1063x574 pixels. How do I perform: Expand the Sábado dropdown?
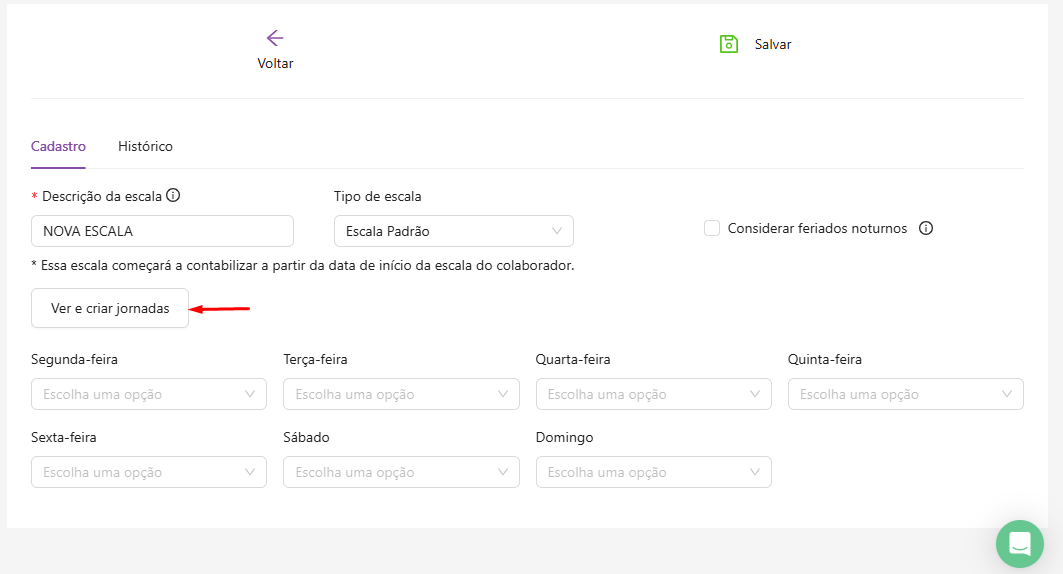(401, 472)
